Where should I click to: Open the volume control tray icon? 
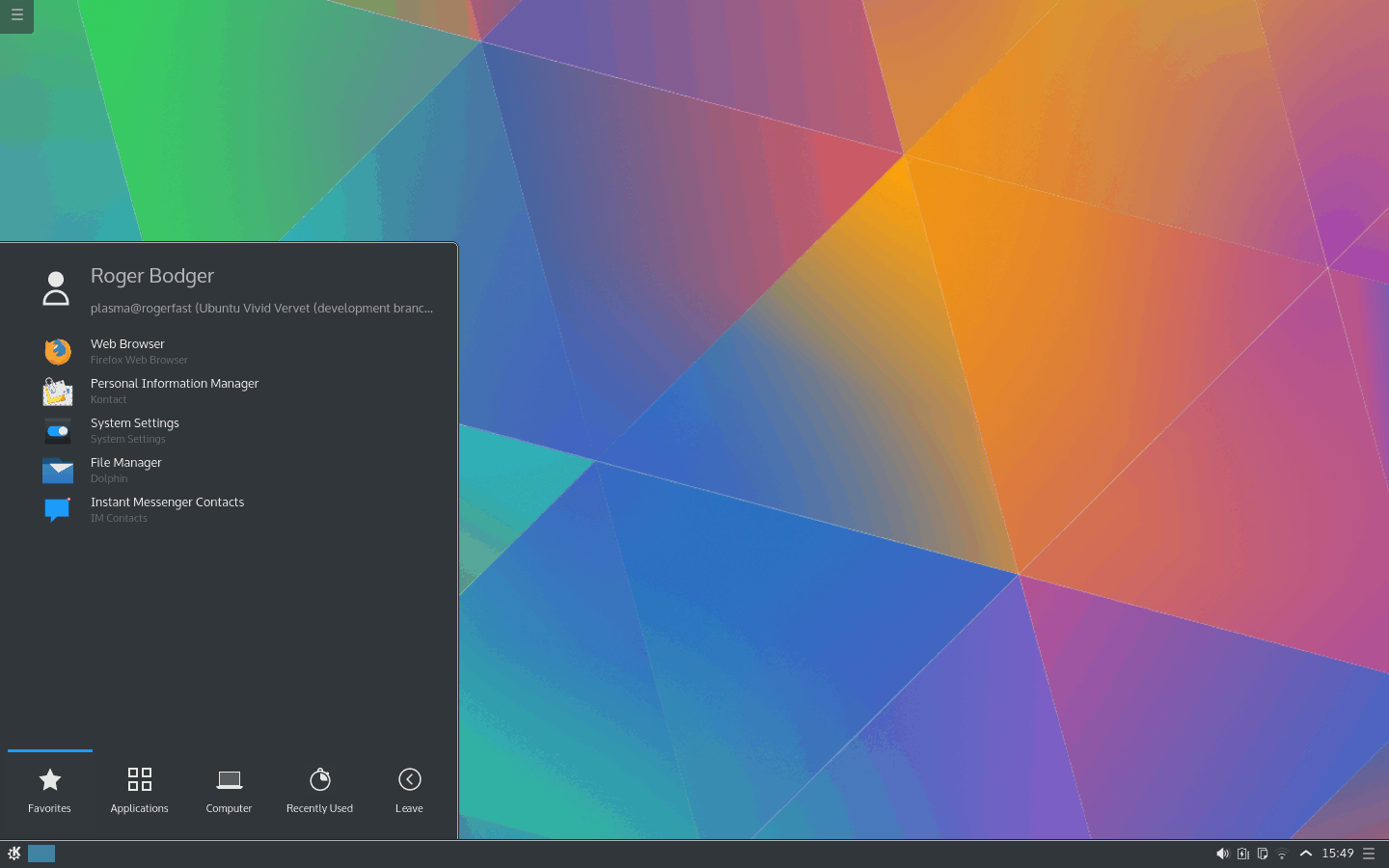[x=1222, y=854]
